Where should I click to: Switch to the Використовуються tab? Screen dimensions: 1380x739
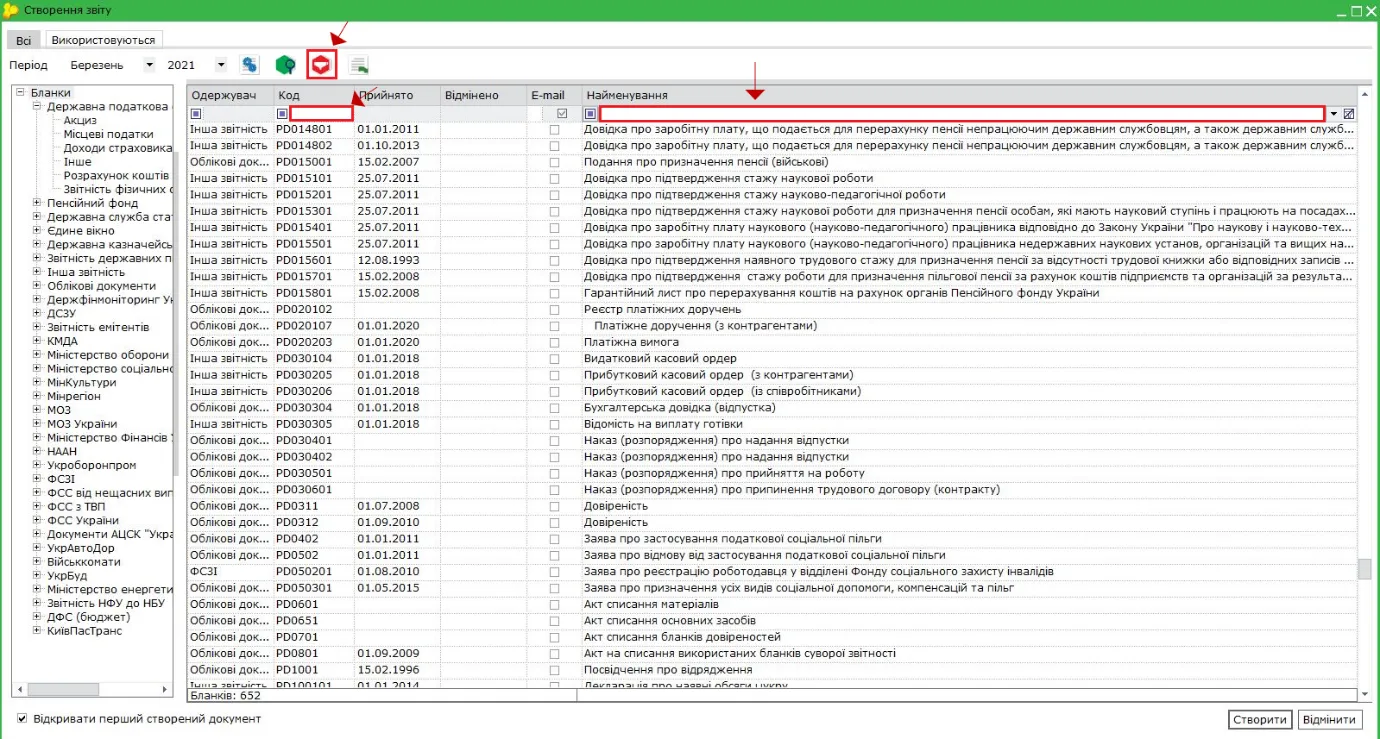coord(104,40)
